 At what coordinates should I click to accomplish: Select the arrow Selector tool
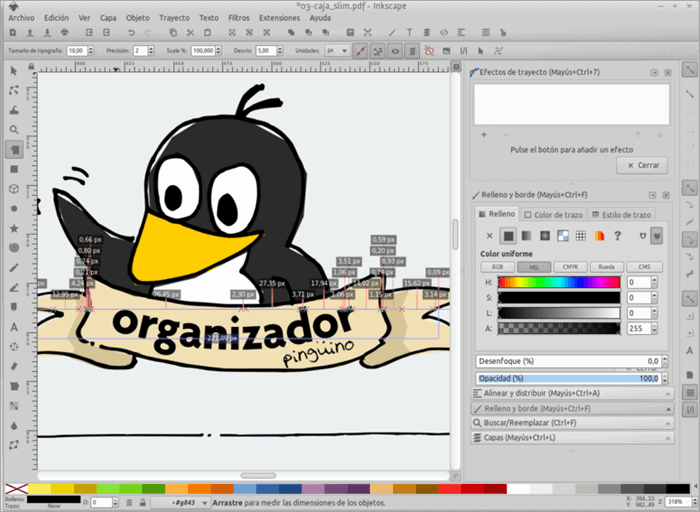[14, 71]
